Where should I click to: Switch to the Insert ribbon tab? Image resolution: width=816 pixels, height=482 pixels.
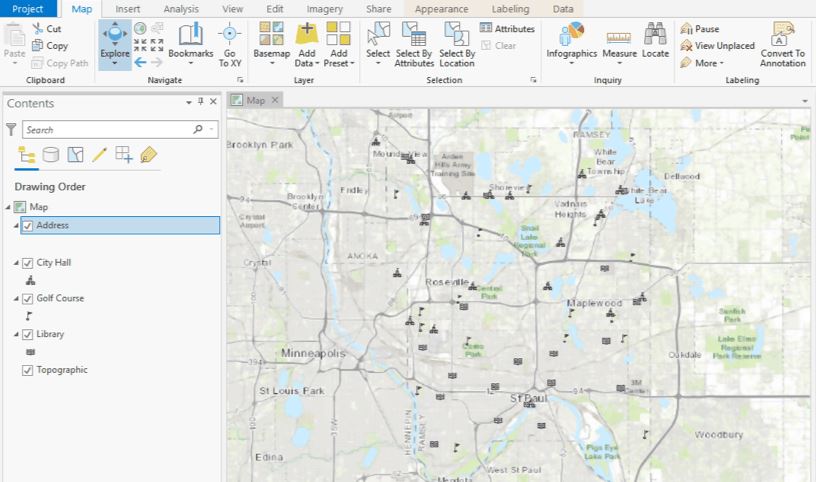(128, 9)
